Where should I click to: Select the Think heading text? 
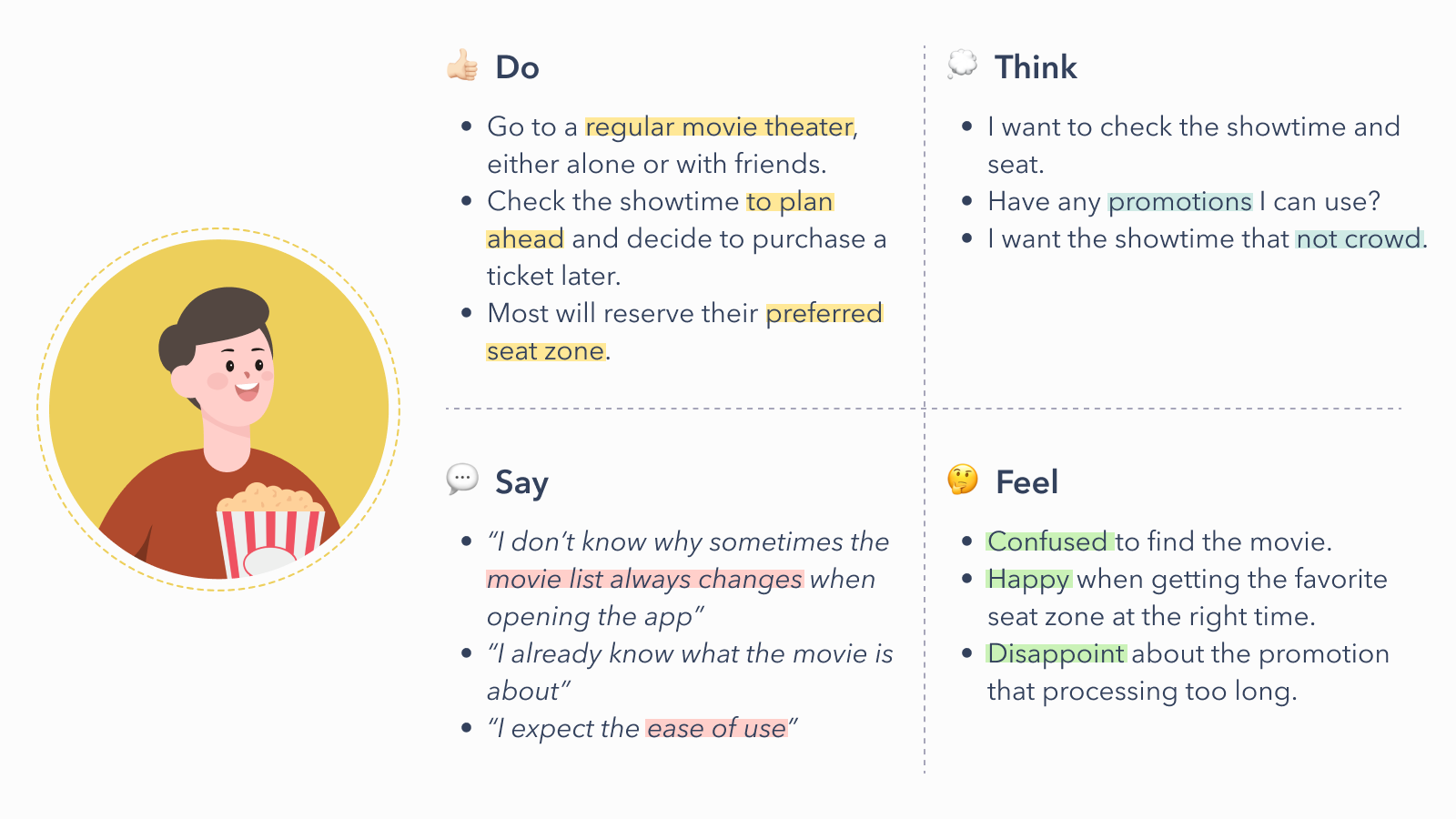(x=1036, y=67)
